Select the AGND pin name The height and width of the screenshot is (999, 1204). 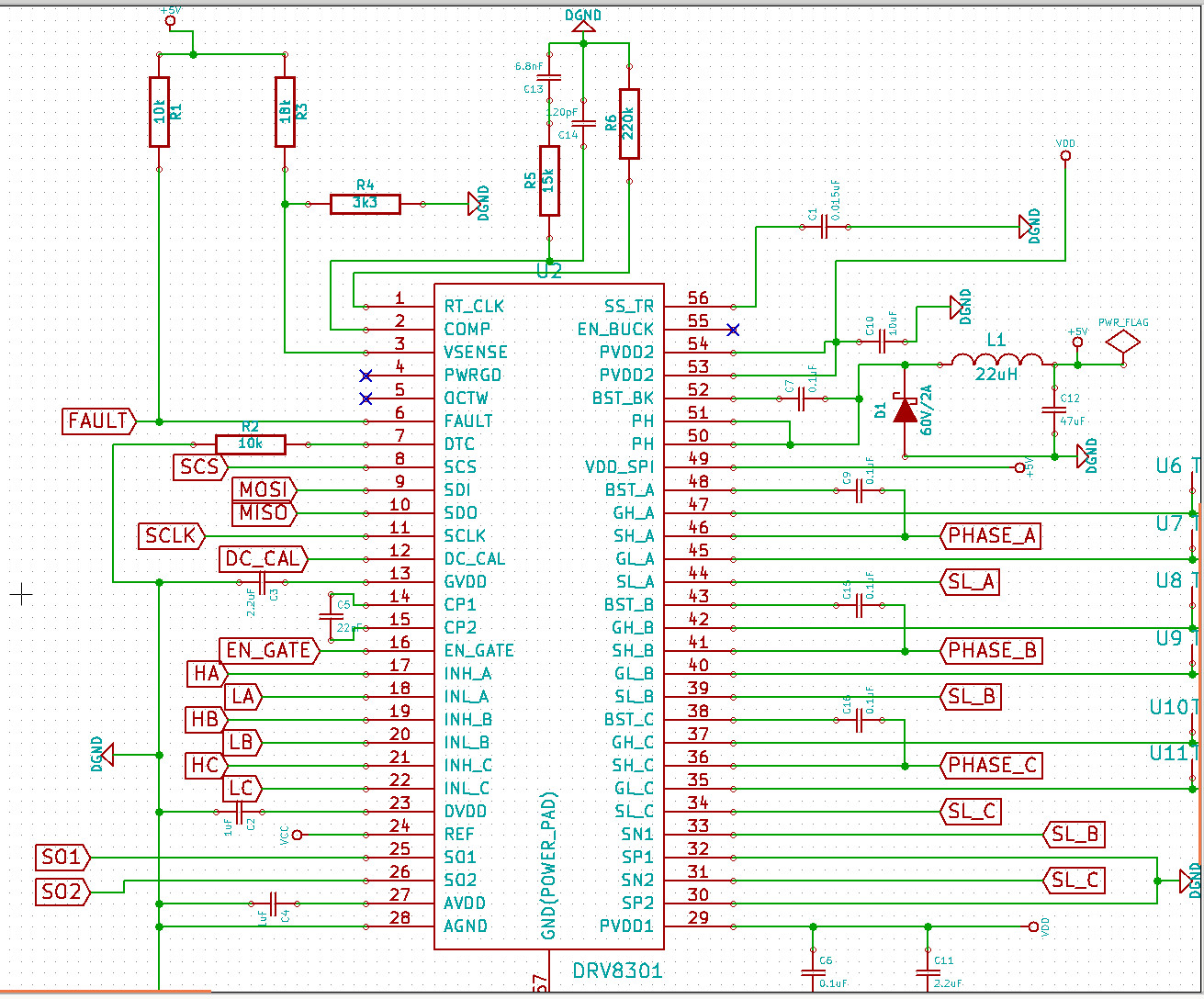pyautogui.click(x=466, y=926)
